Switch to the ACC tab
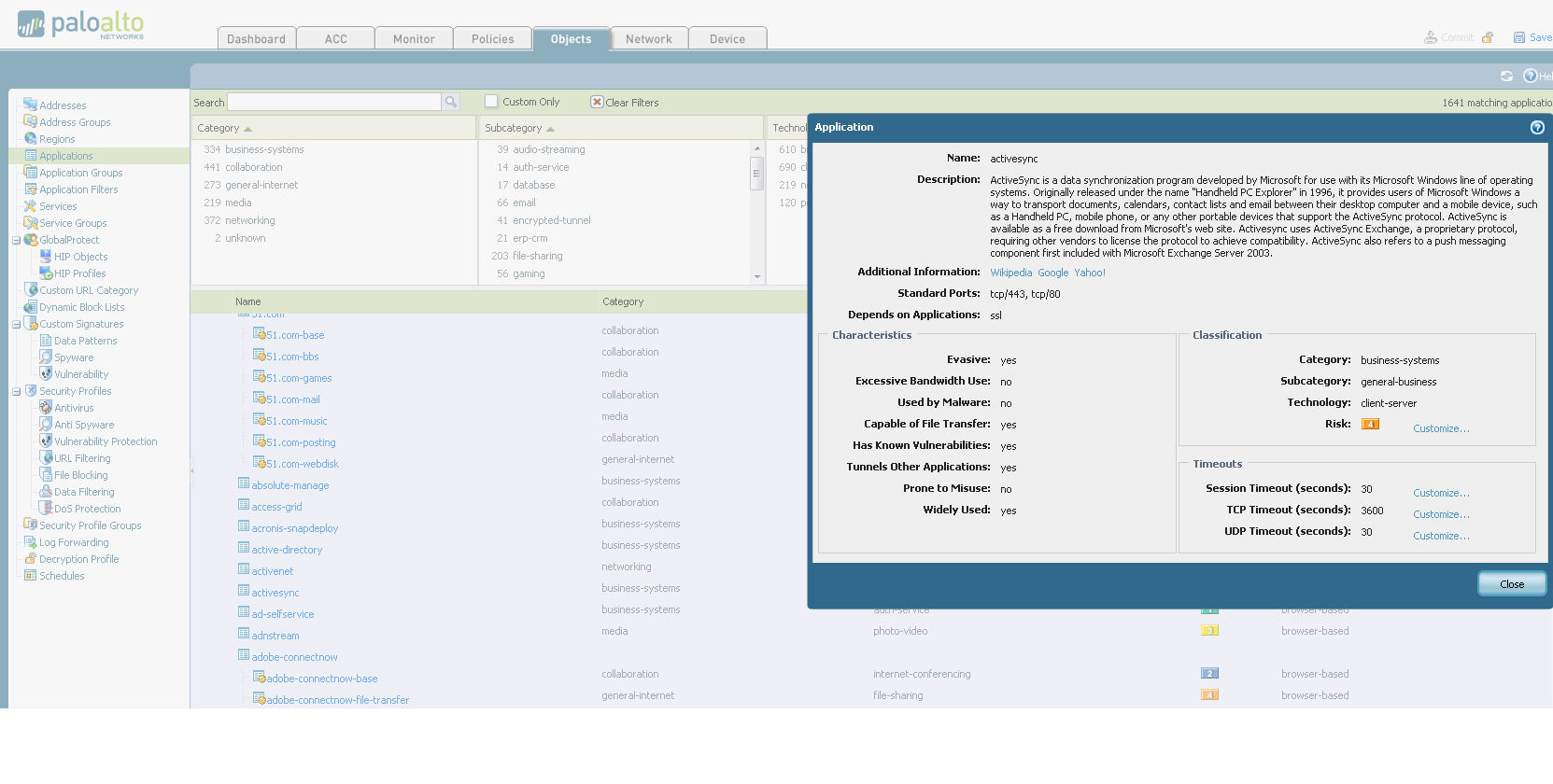The image size is (1553, 784). 336,38
